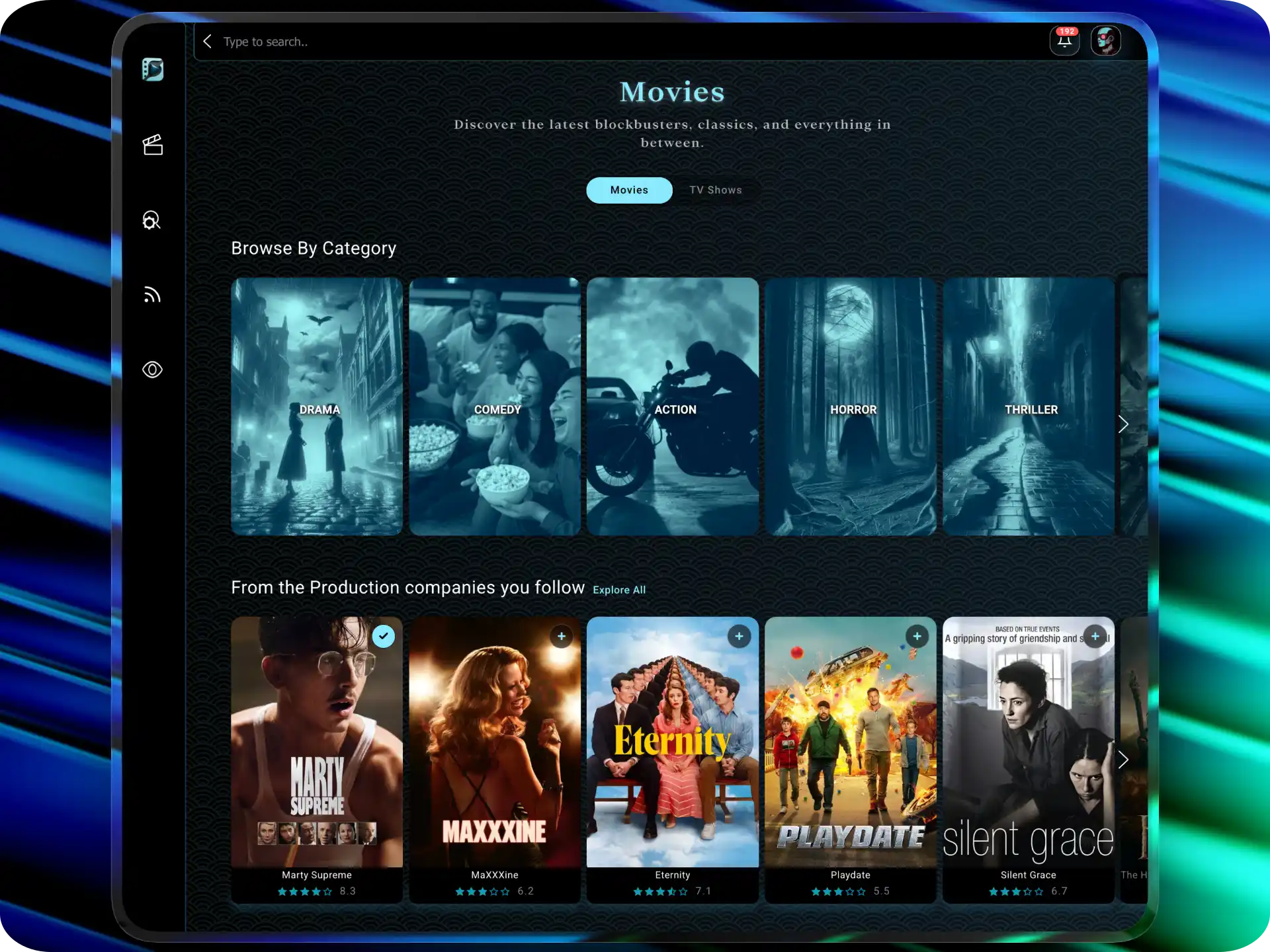
Task: Toggle the plus button on MaXXXine poster
Action: click(561, 636)
